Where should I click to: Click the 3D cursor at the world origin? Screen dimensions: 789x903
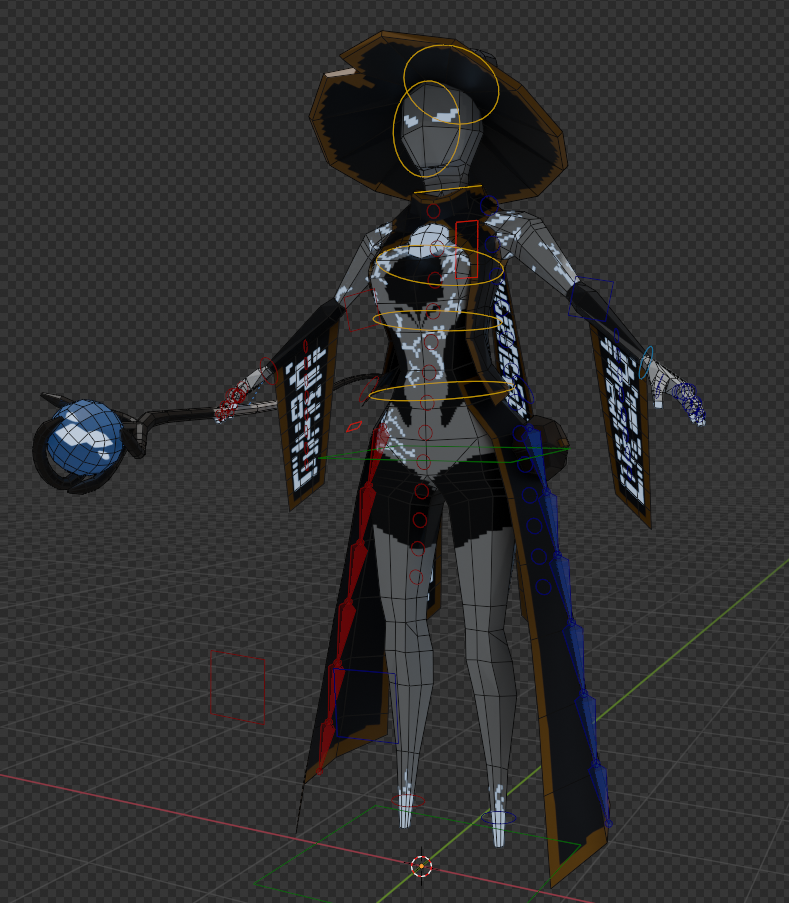[x=422, y=866]
